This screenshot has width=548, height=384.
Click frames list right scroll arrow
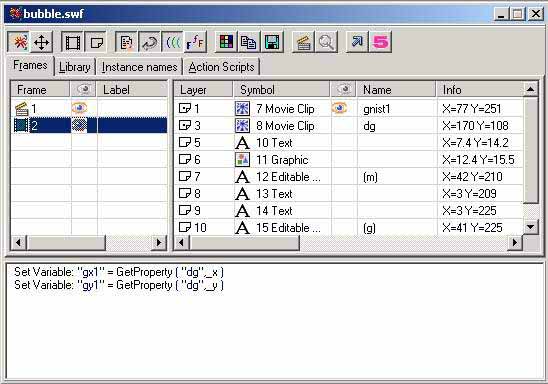159,242
